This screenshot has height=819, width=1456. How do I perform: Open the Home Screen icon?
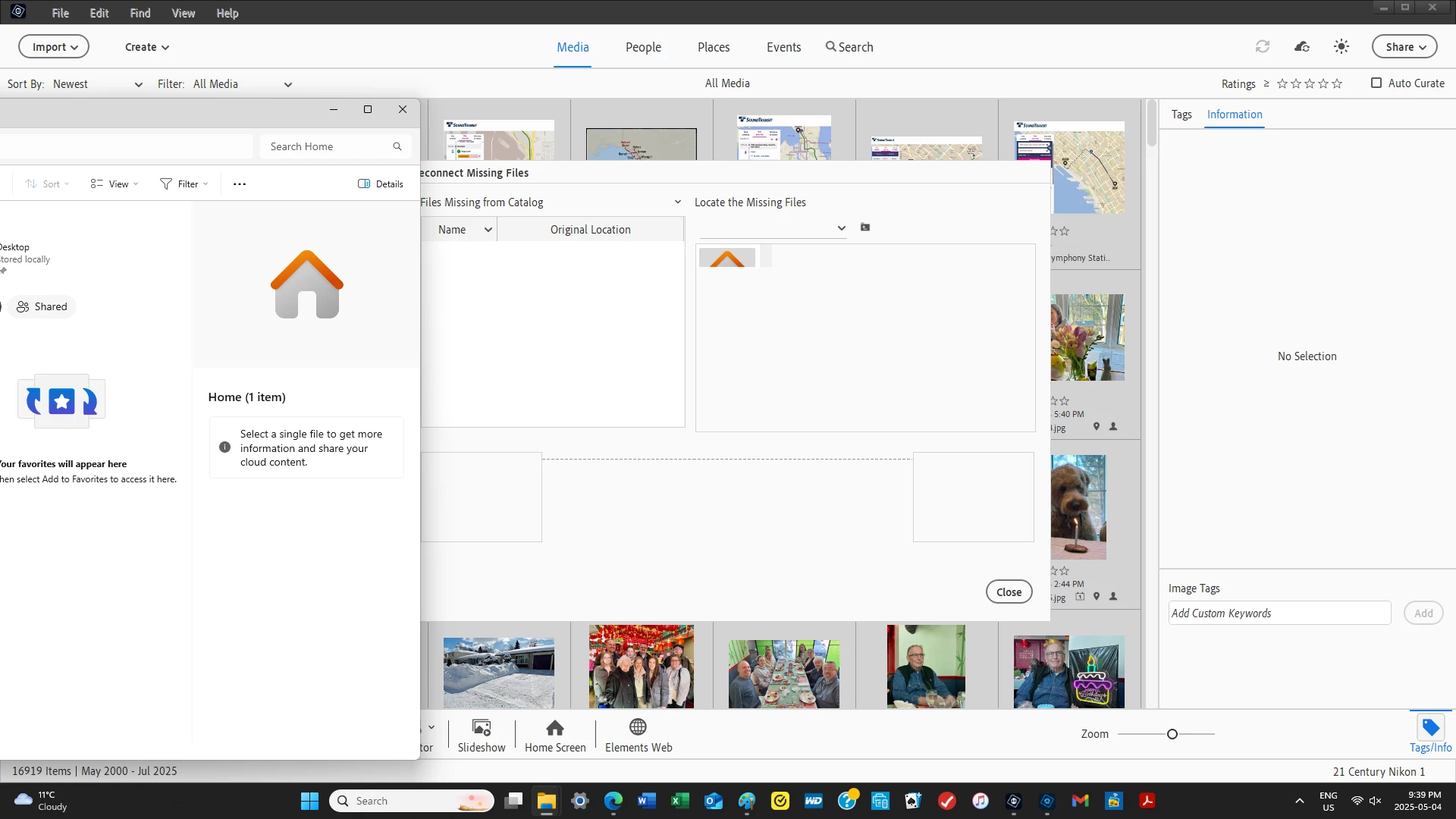coord(555,728)
